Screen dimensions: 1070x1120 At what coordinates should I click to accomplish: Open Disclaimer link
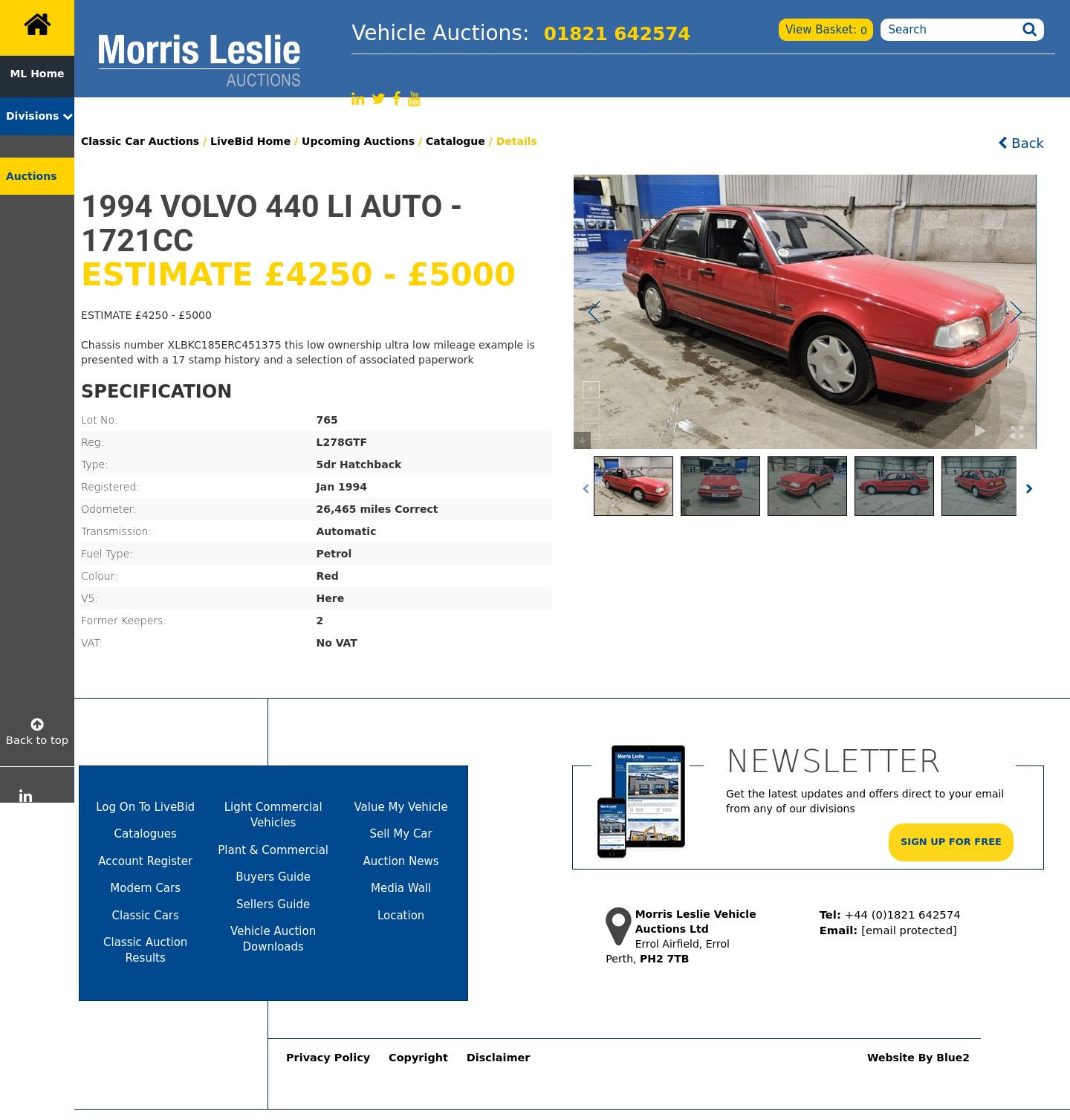coord(499,1058)
